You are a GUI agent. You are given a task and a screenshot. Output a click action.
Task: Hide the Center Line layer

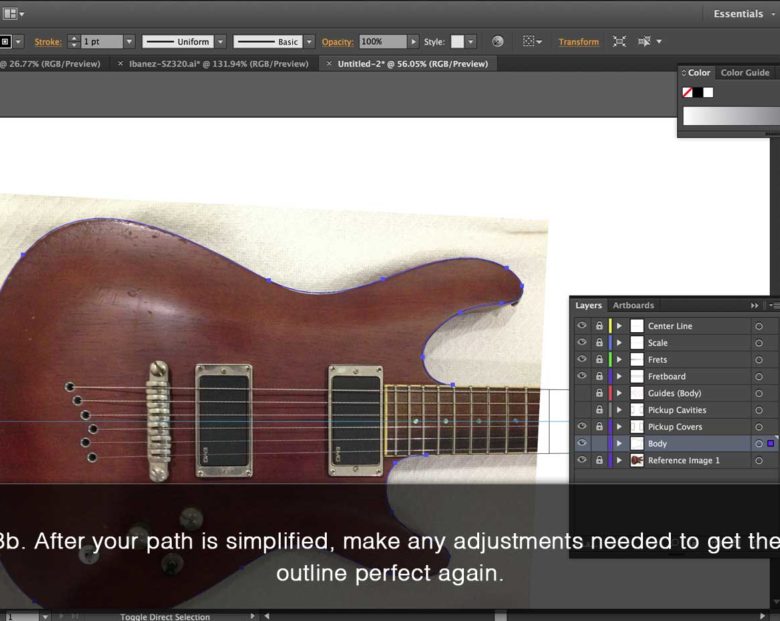[x=582, y=326]
